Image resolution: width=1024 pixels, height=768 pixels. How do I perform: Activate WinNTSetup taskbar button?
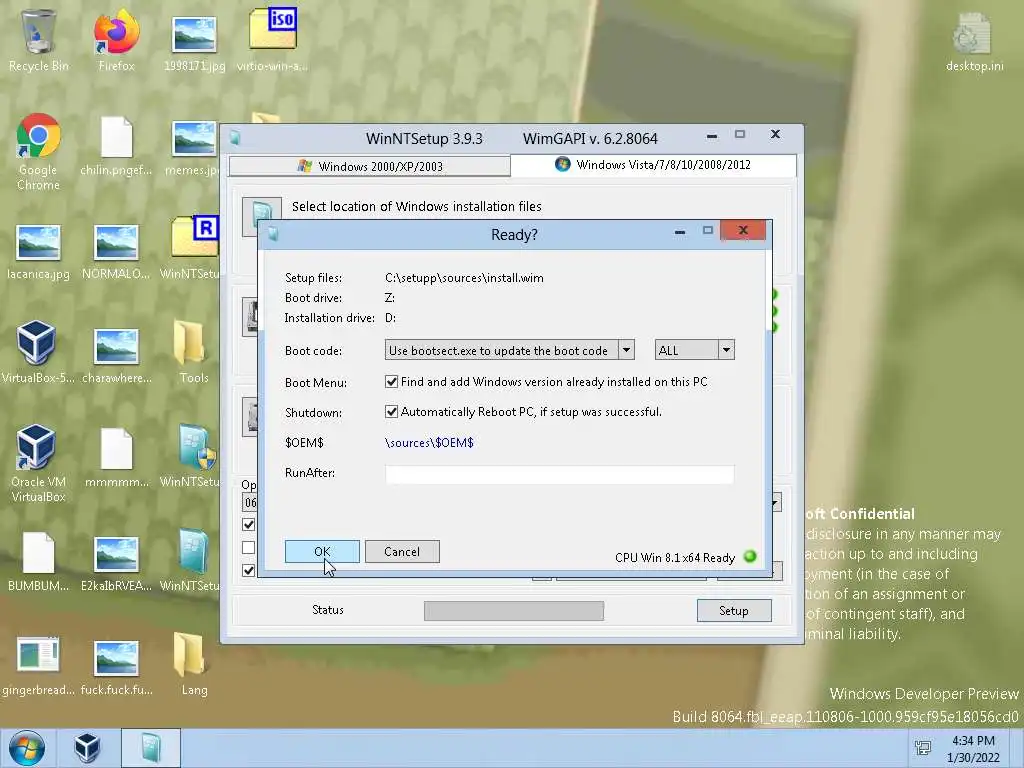coord(151,748)
